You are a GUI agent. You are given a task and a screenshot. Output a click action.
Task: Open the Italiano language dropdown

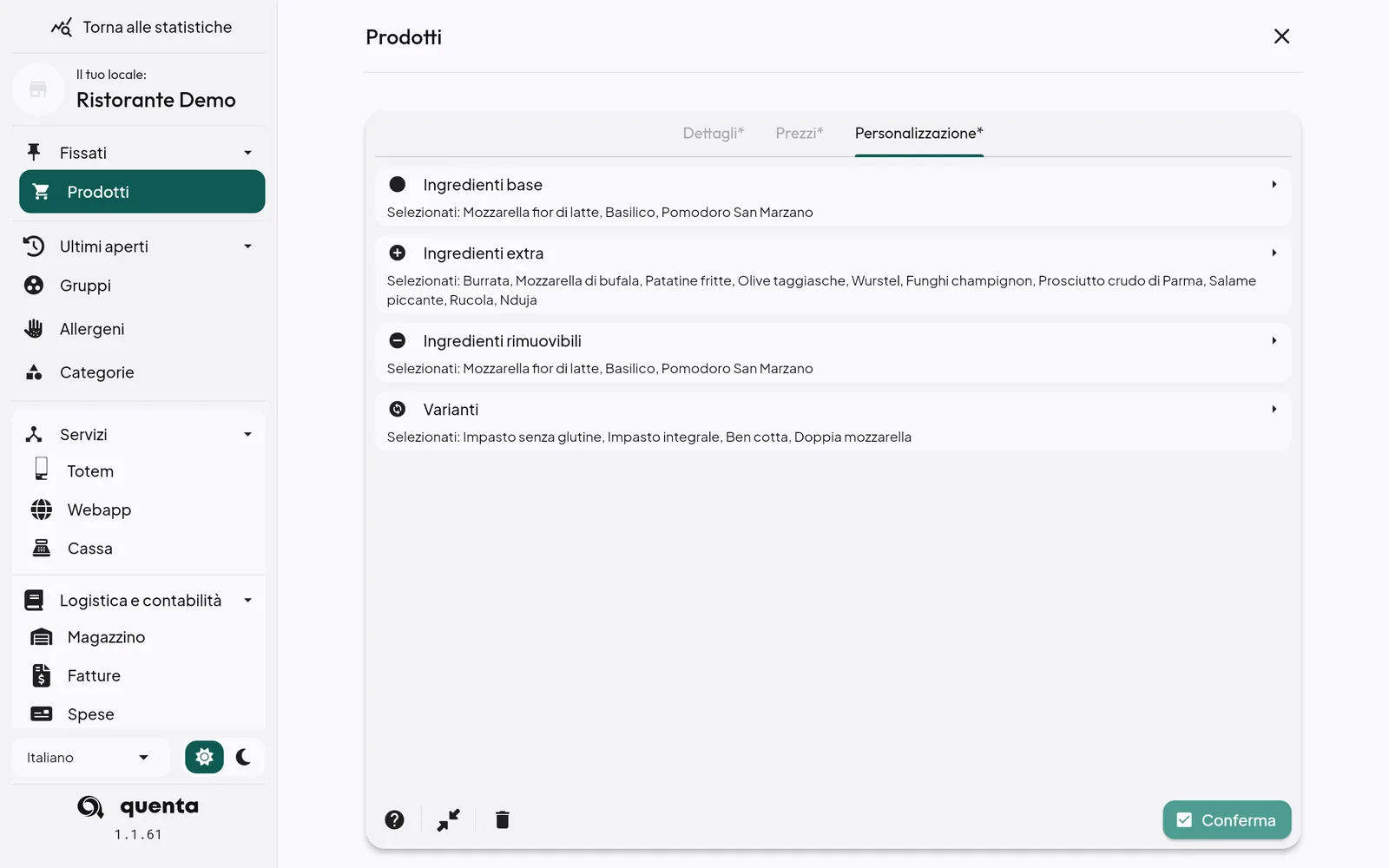[x=89, y=758]
